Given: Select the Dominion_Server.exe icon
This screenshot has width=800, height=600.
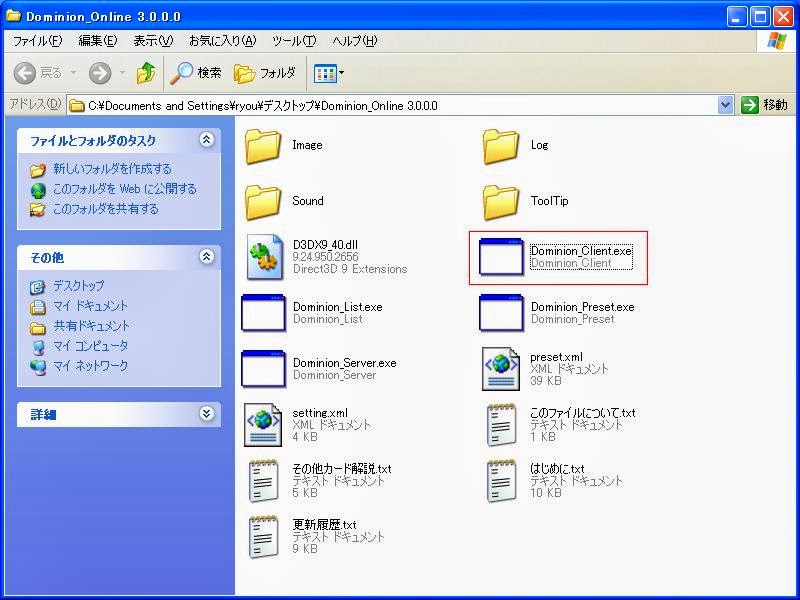Looking at the screenshot, I should click(263, 369).
